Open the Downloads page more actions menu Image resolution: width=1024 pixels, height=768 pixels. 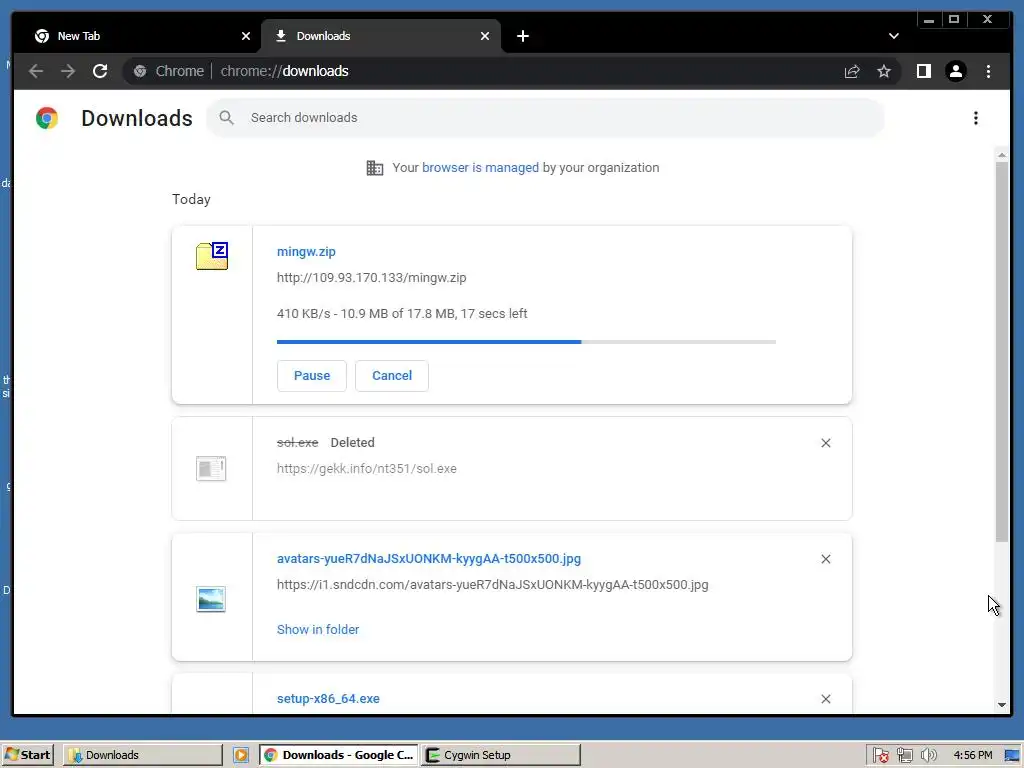[976, 118]
